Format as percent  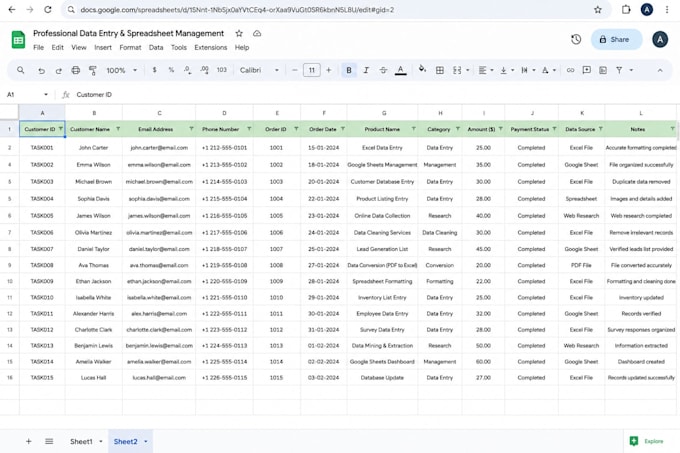click(x=171, y=70)
